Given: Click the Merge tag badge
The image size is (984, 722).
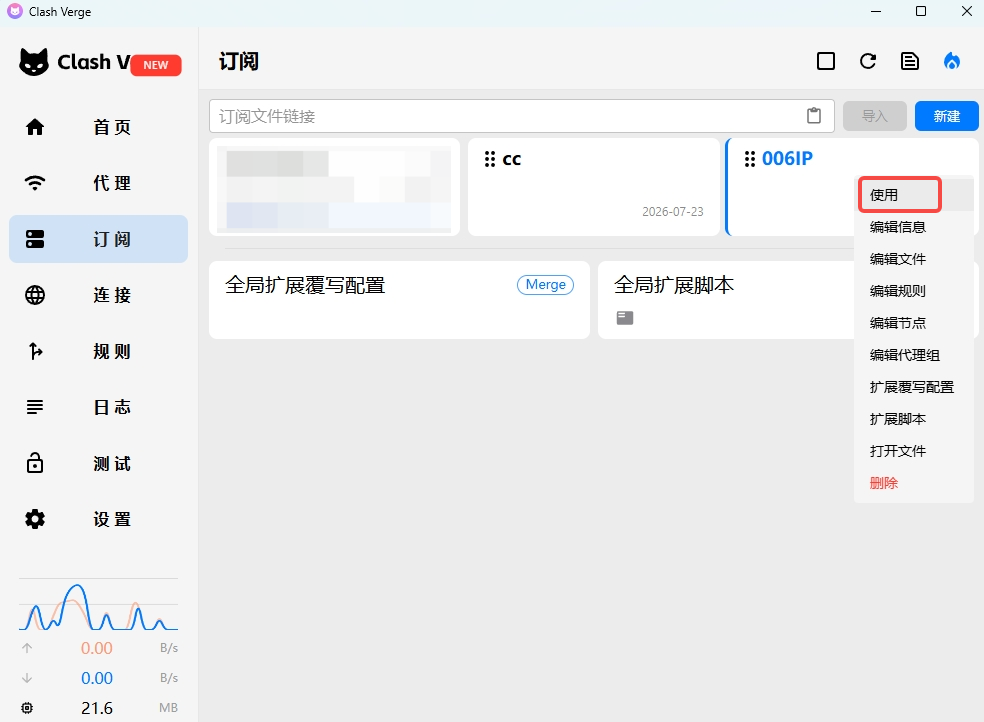Looking at the screenshot, I should pyautogui.click(x=545, y=285).
